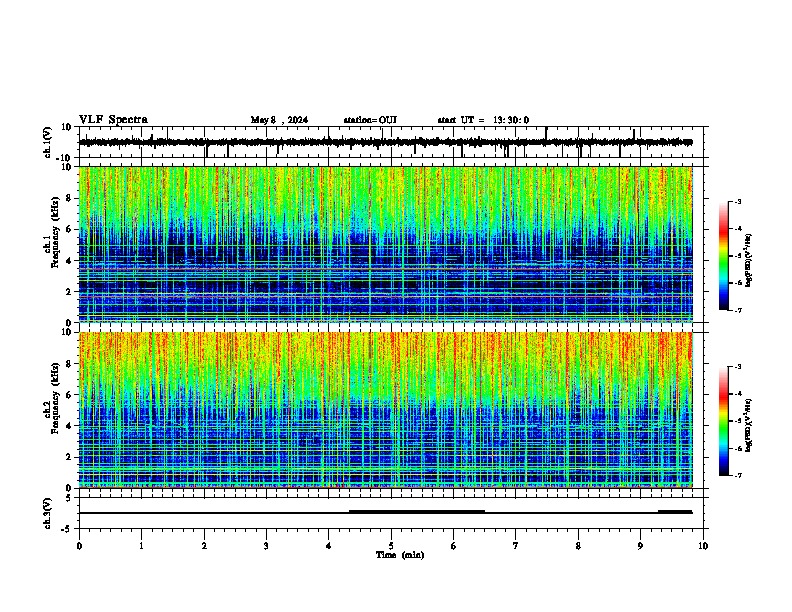This screenshot has width=792, height=612.
Task: Click the "start UT = 13:30: 0" text
Action: click(x=483, y=120)
